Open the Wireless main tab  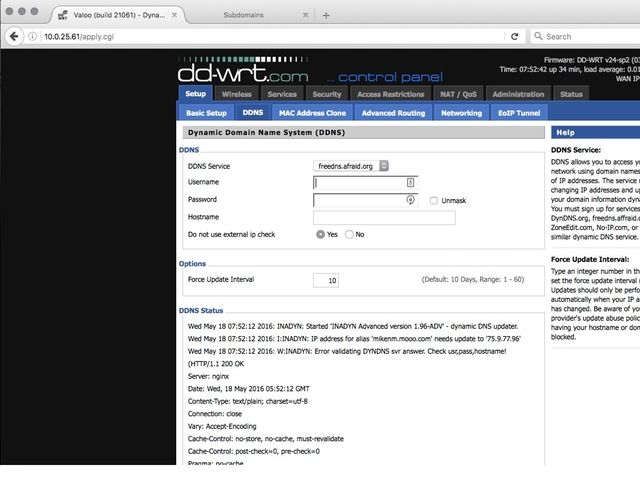coord(237,94)
